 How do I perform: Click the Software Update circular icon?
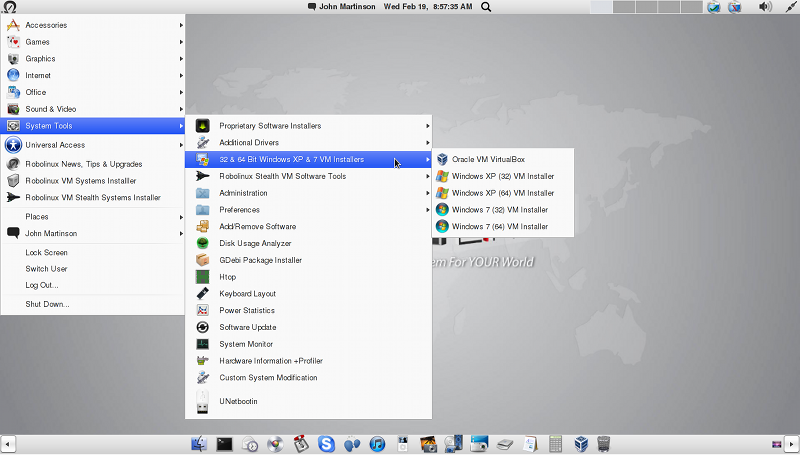(x=203, y=327)
